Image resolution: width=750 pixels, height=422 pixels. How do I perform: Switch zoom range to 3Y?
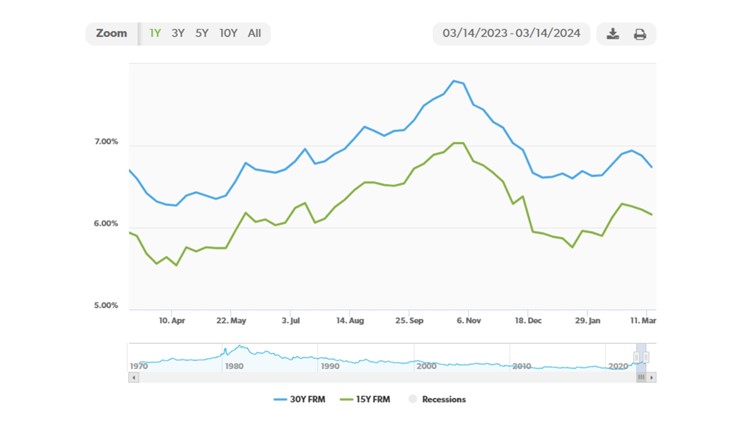178,33
